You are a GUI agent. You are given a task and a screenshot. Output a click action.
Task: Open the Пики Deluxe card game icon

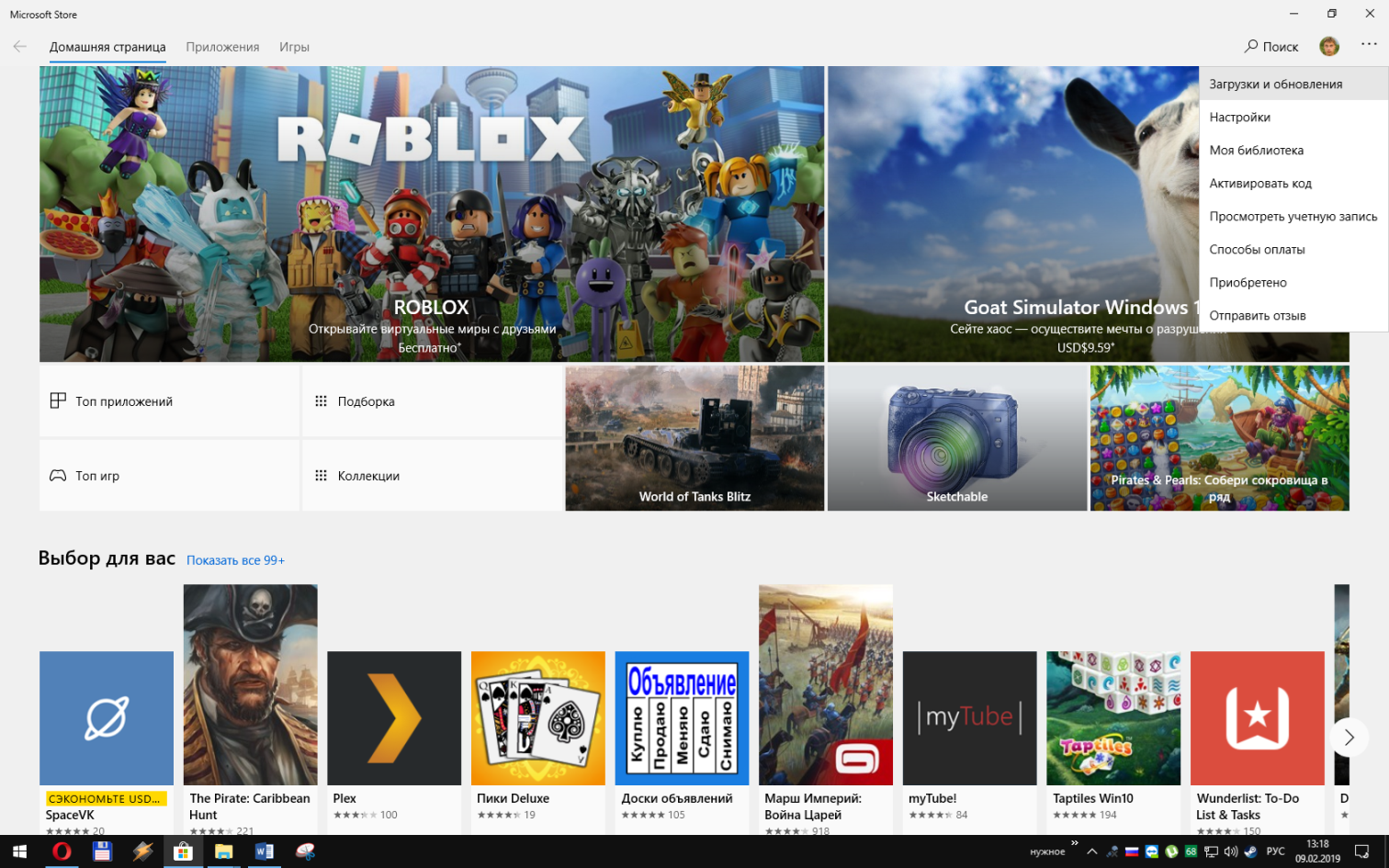click(538, 718)
